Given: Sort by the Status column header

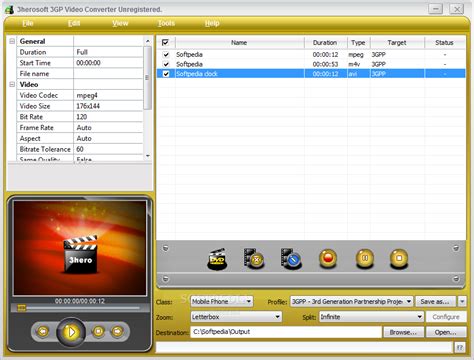Looking at the screenshot, I should coord(445,43).
